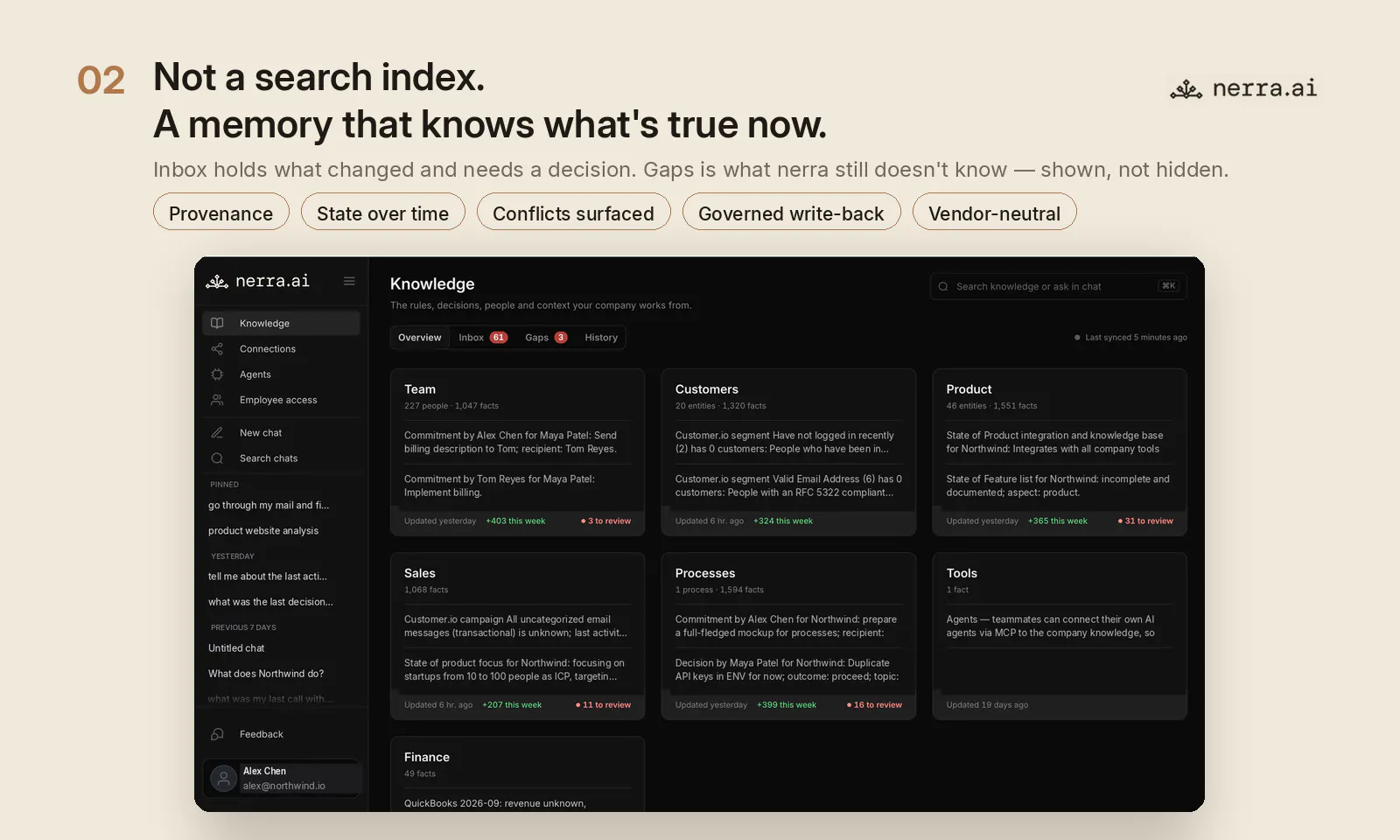Image resolution: width=1400 pixels, height=840 pixels.
Task: Click the 'Conflicts surfaced' pill tag
Action: (x=574, y=212)
